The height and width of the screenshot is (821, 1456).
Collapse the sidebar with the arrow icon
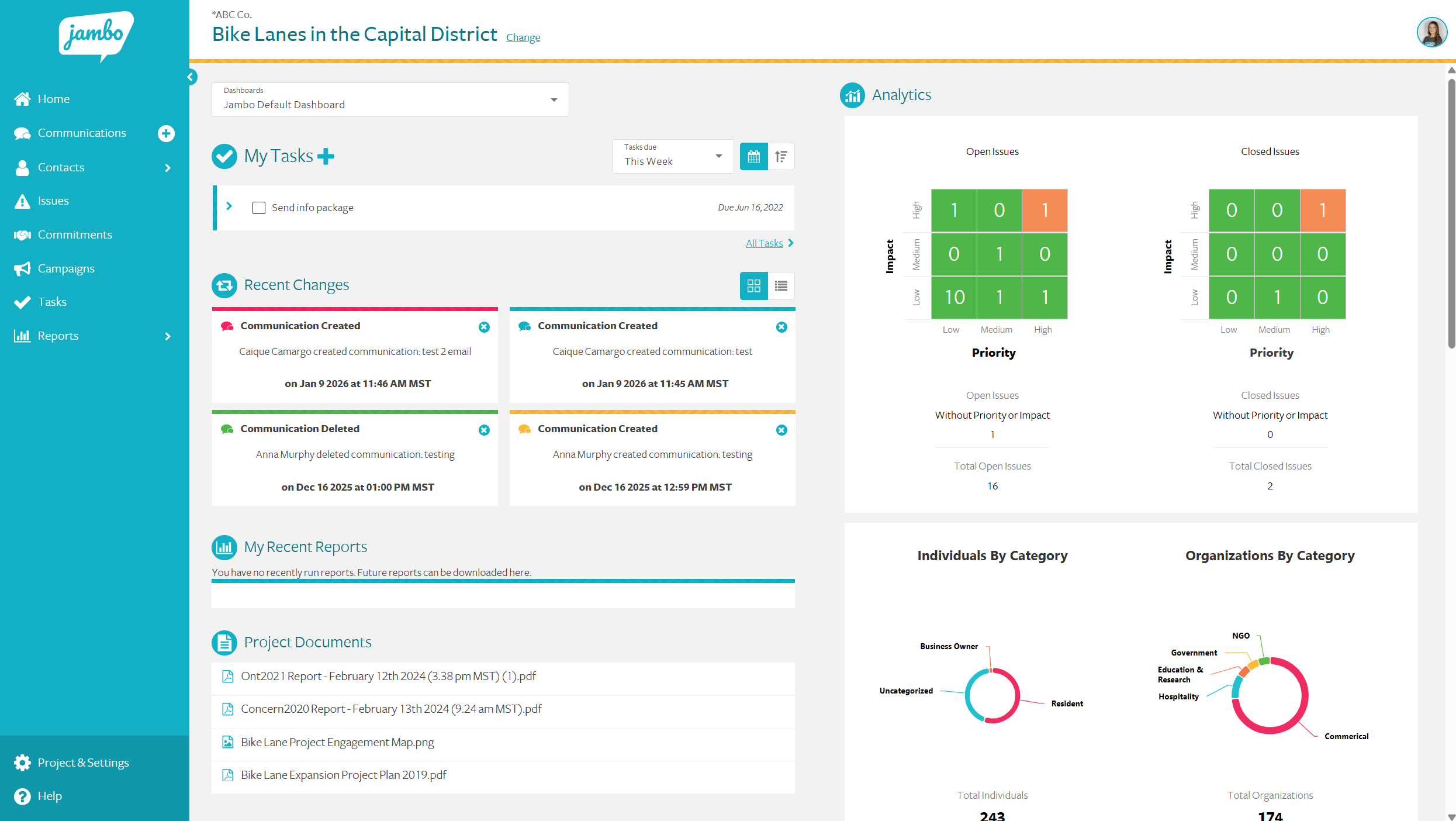coord(191,77)
